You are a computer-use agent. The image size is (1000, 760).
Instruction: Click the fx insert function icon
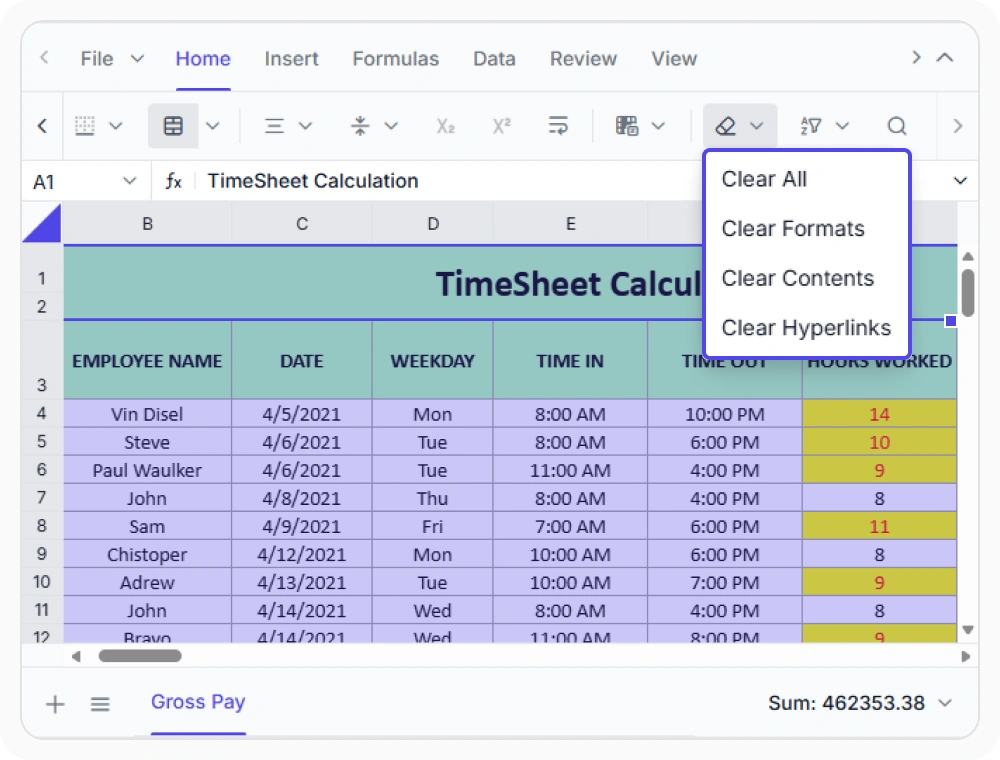173,181
